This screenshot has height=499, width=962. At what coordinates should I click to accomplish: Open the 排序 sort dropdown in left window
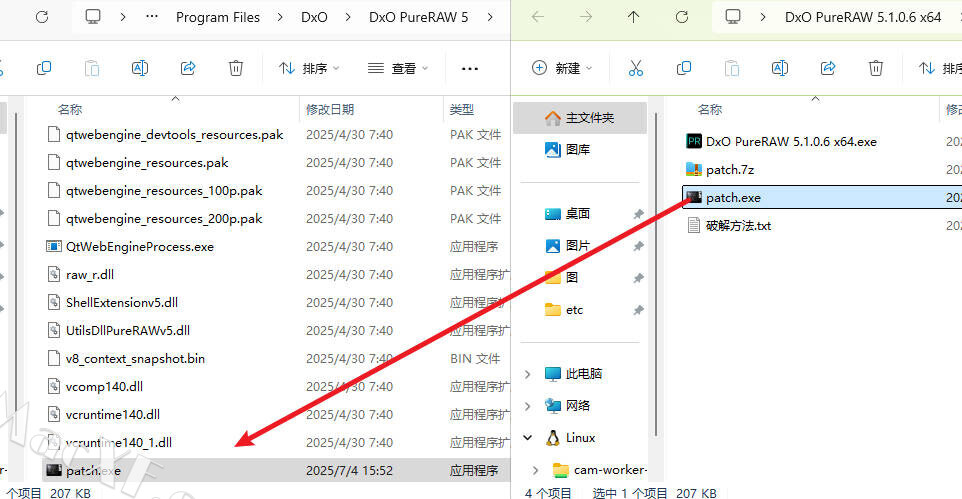(309, 68)
